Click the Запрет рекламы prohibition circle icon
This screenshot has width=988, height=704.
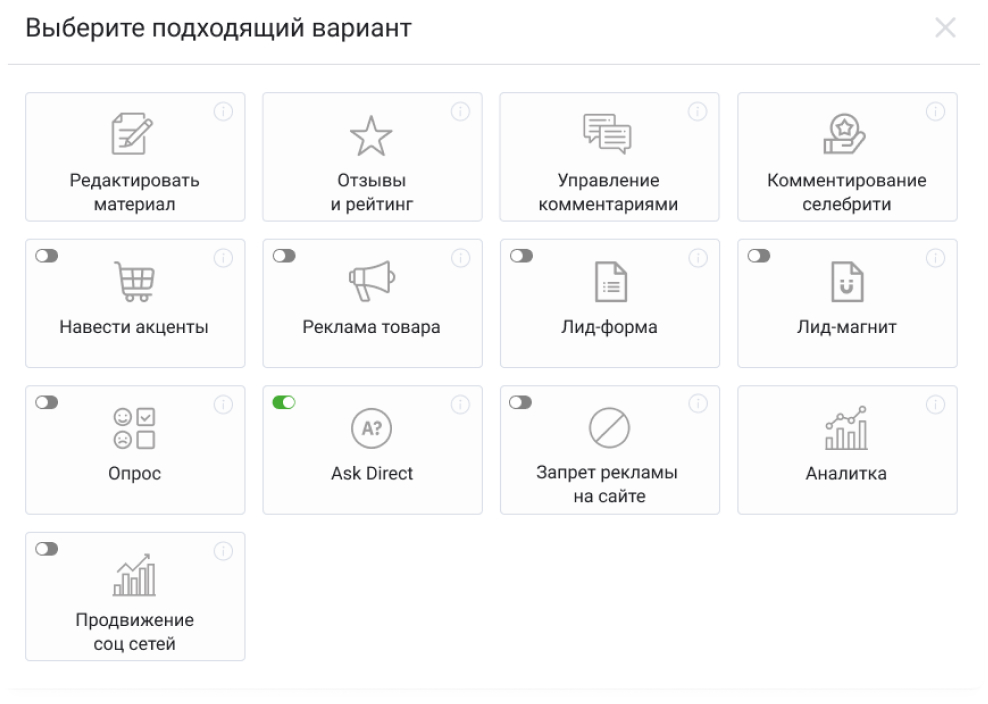click(x=609, y=430)
